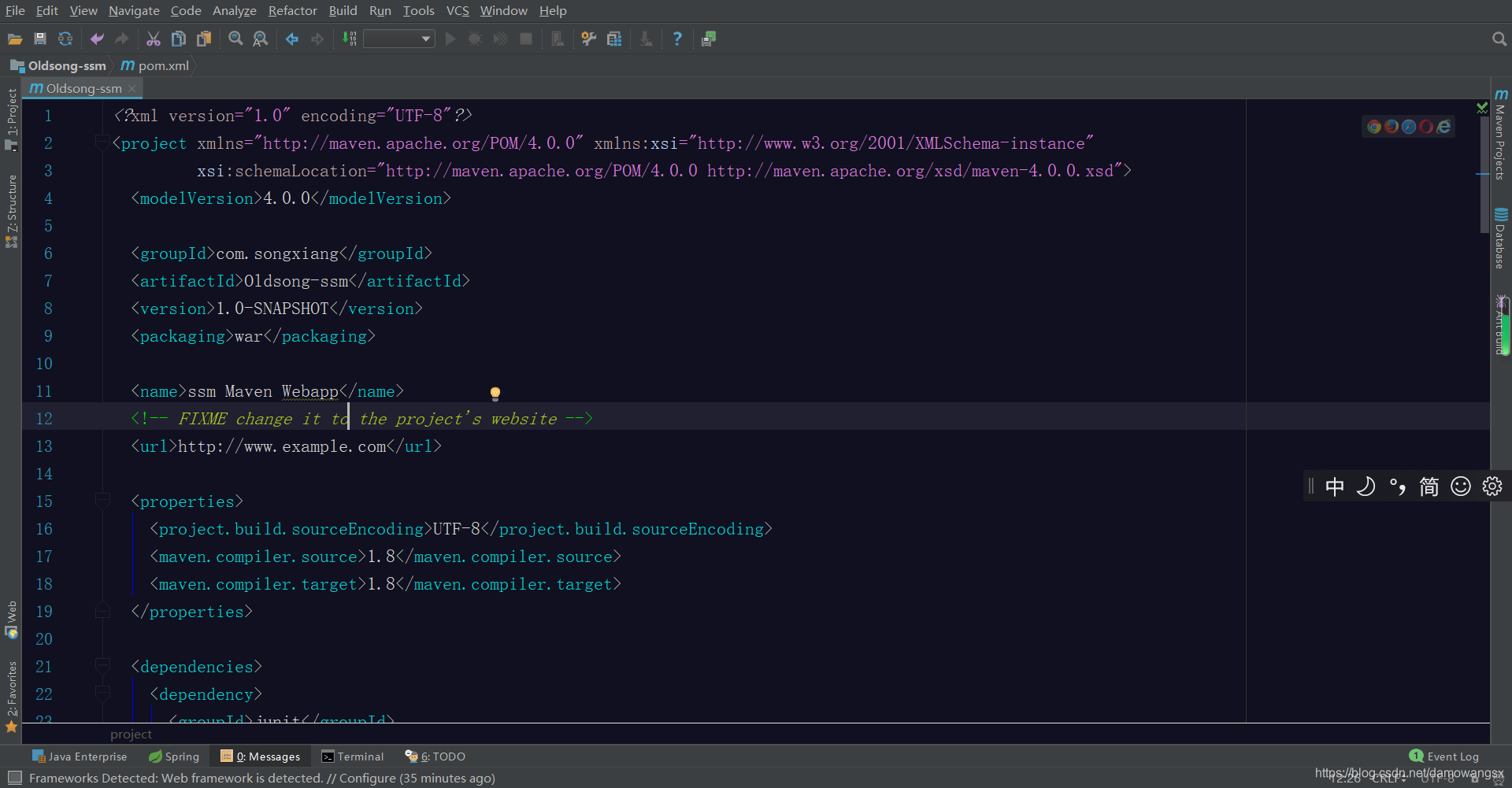Click the Debug bug icon
Screen dimensions: 1512x788
[x=475, y=39]
